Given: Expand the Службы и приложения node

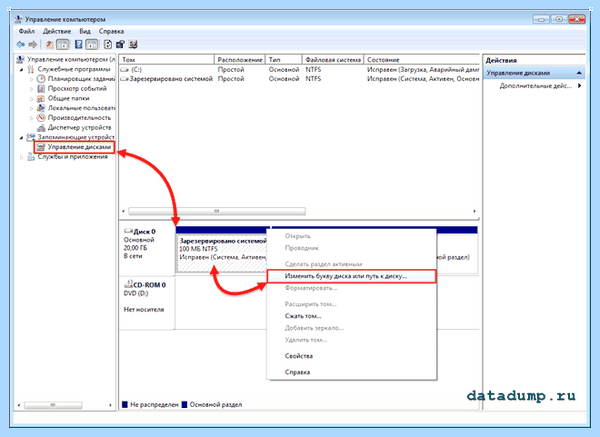Looking at the screenshot, I should 21,157.
